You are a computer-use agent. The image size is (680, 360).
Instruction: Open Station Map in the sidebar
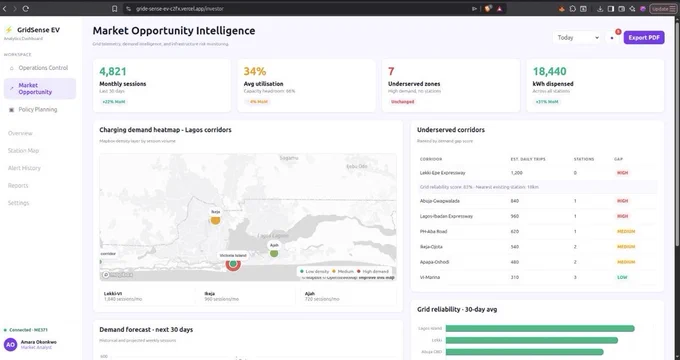[x=23, y=151]
